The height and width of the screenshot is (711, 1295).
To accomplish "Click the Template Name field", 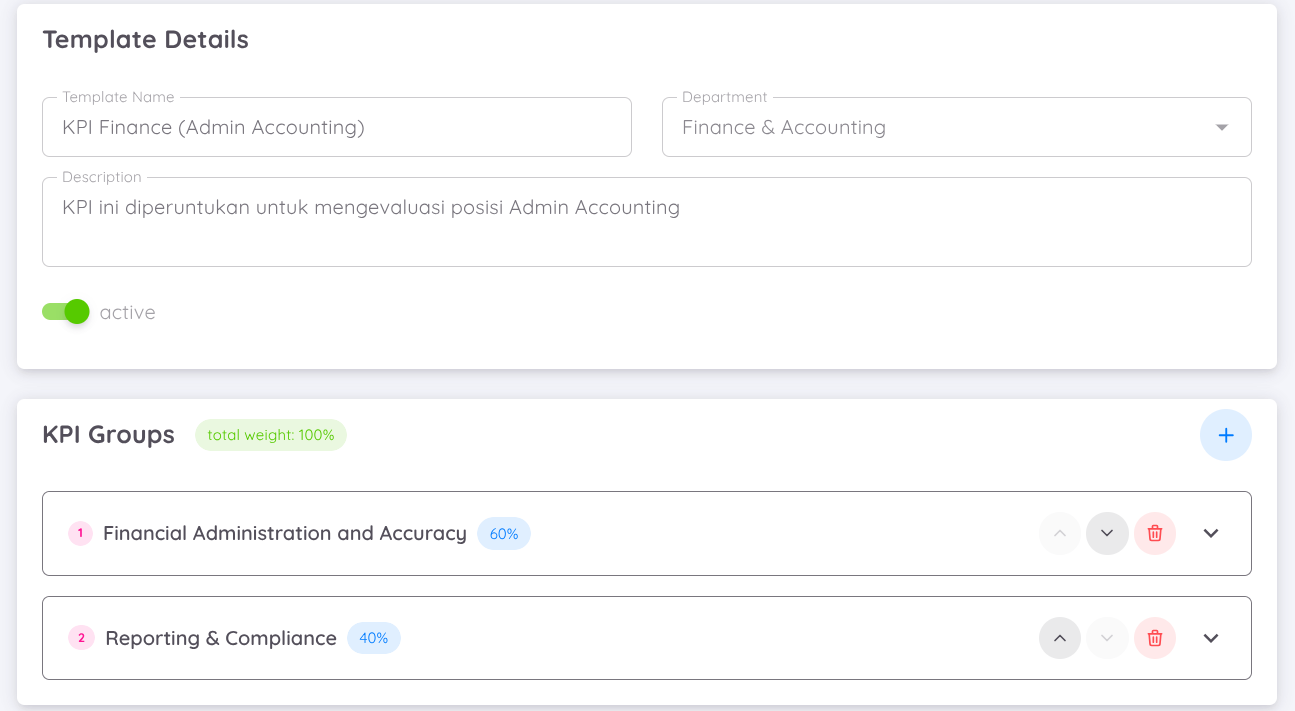I will (x=337, y=127).
